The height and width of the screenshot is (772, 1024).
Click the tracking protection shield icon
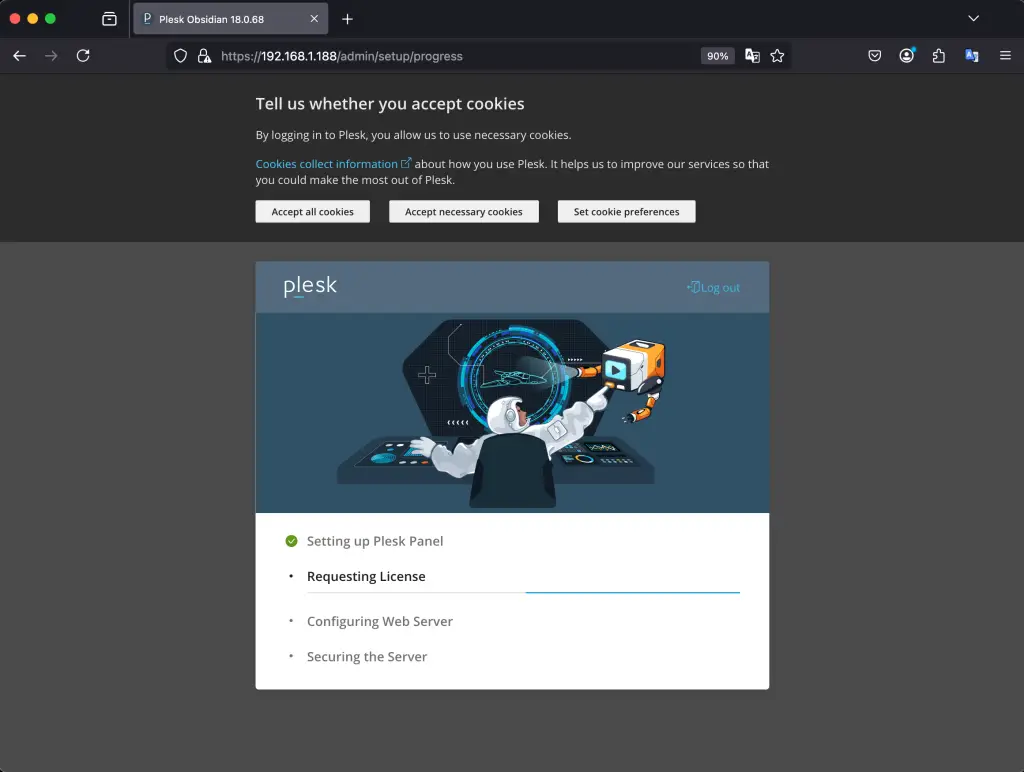click(180, 56)
